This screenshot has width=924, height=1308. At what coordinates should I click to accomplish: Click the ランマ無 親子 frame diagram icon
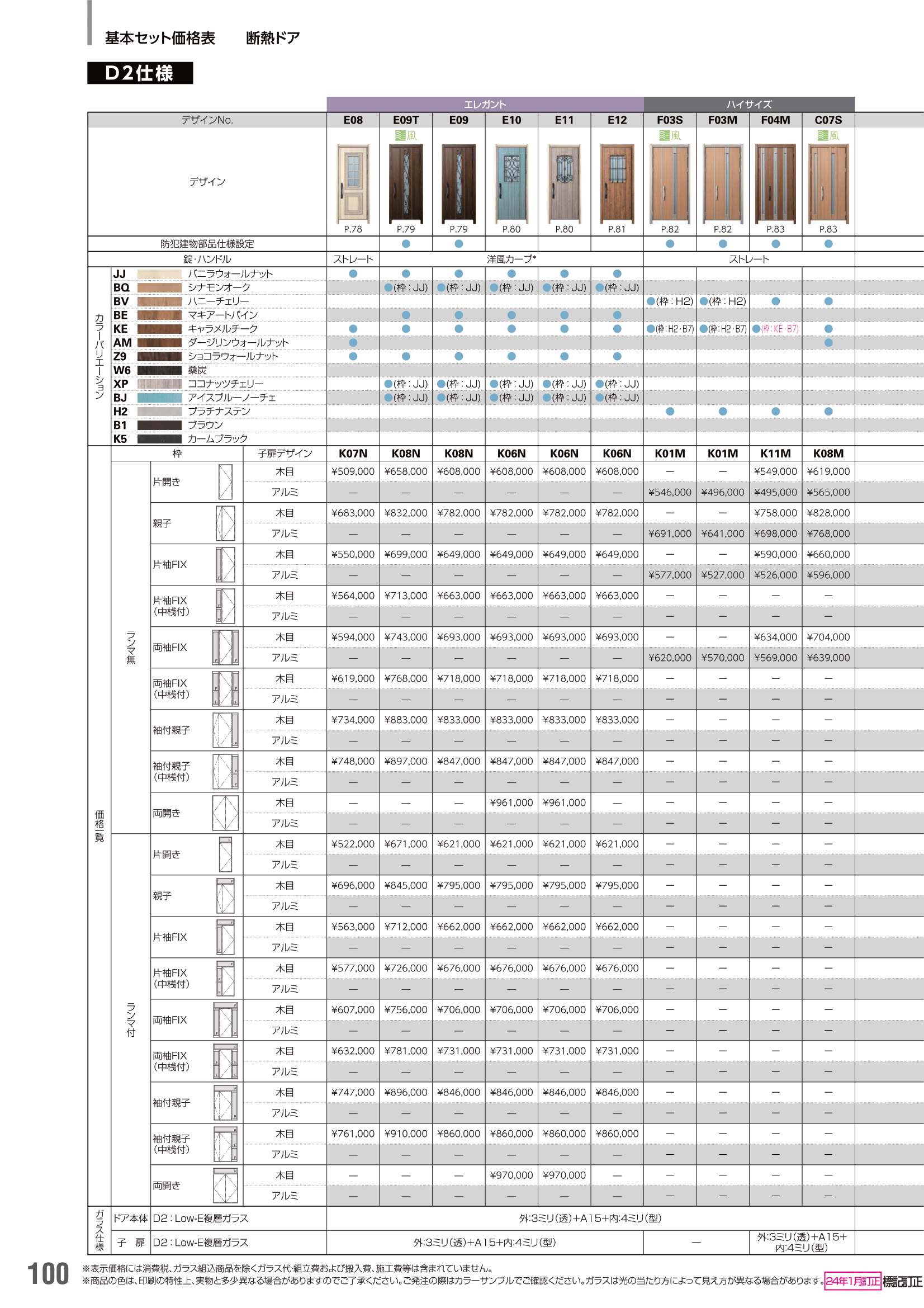225,523
